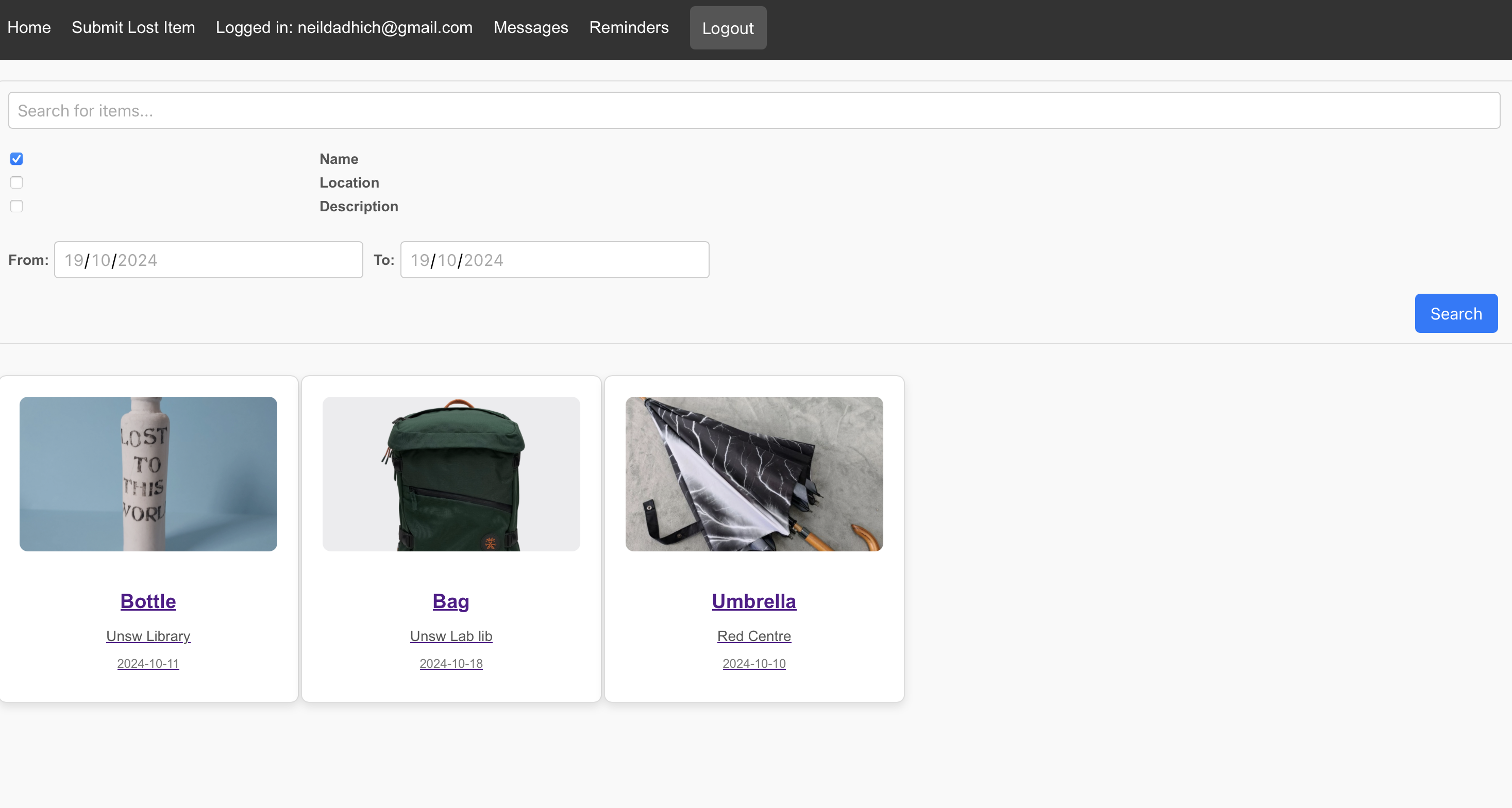Uncheck the Name search filter checkbox

point(16,159)
